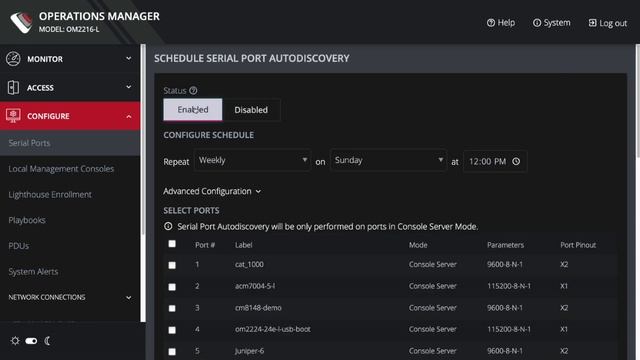Click Console Server in cm8148-demo row
640x360 pixels.
pos(433,308)
